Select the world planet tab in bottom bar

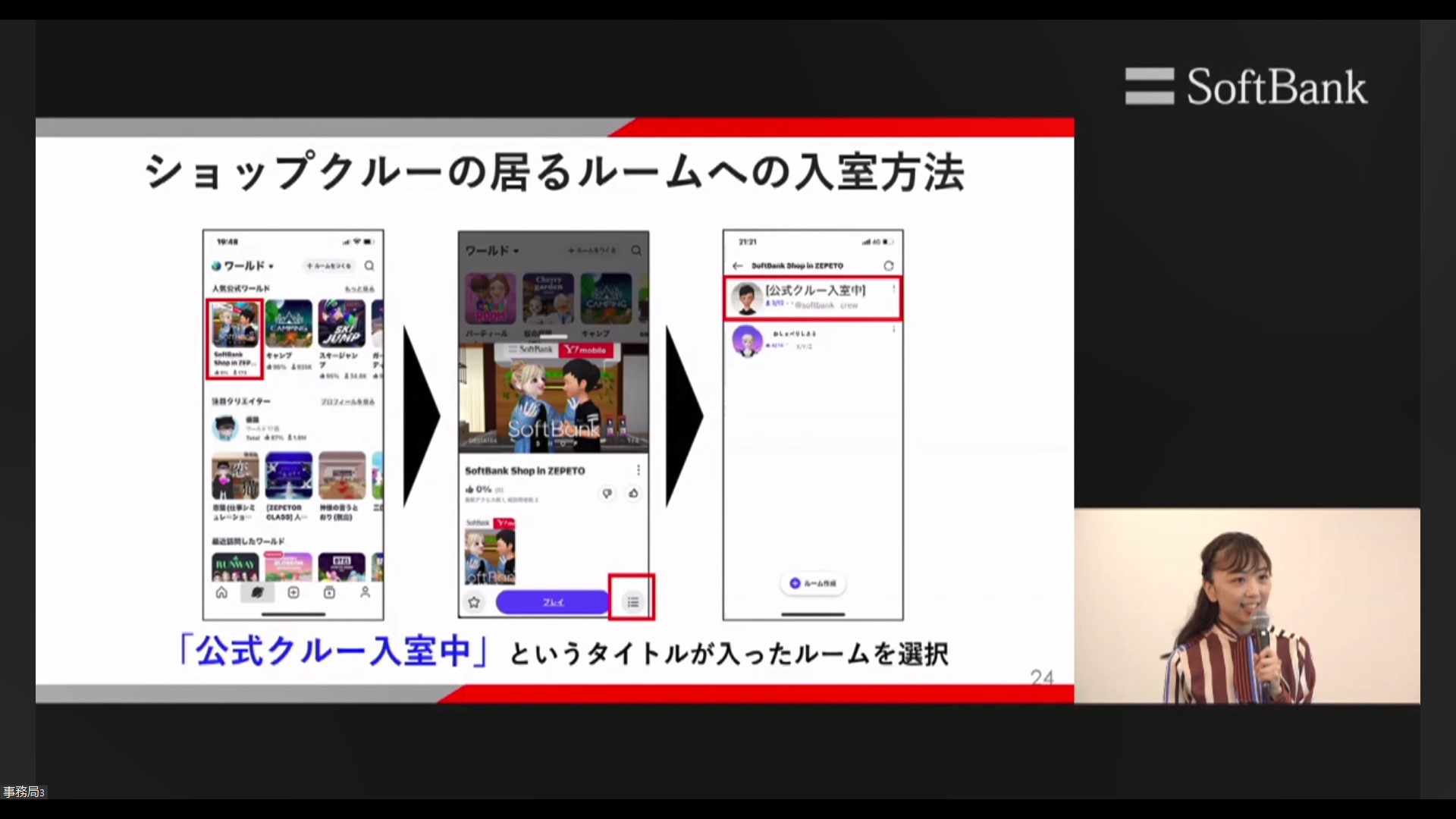coord(257,592)
